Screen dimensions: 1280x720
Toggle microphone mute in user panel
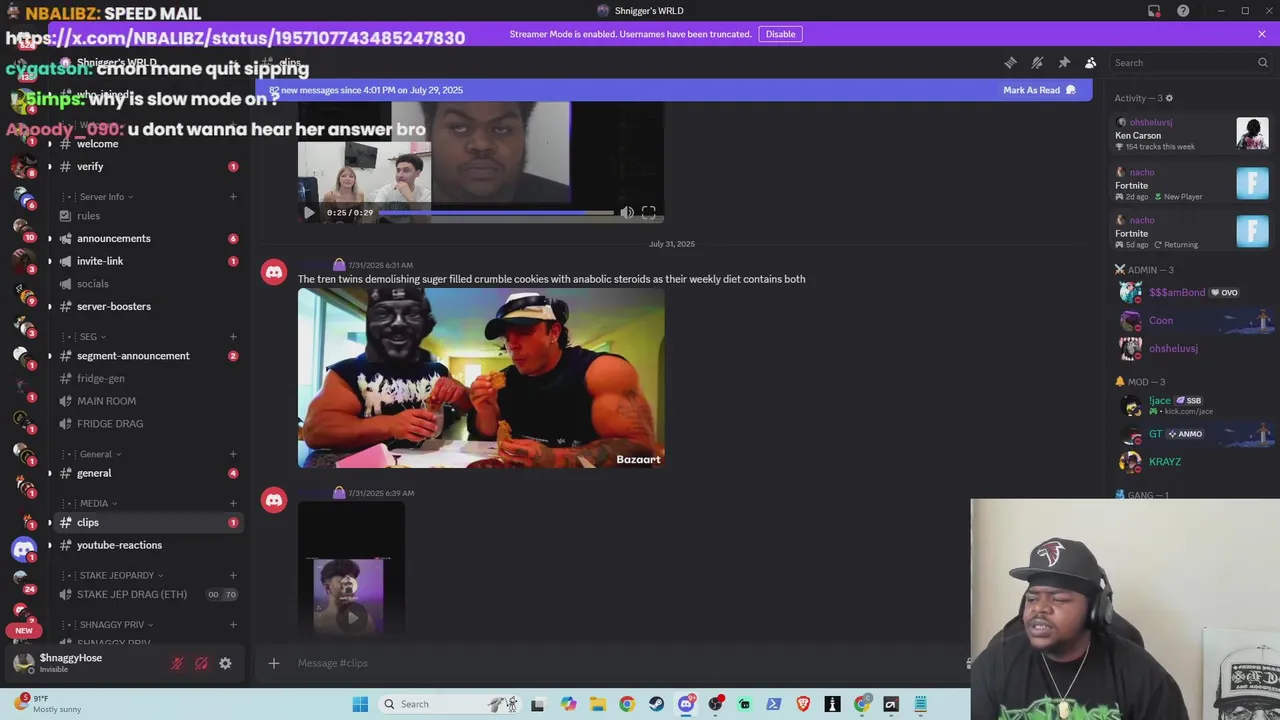pyautogui.click(x=177, y=663)
